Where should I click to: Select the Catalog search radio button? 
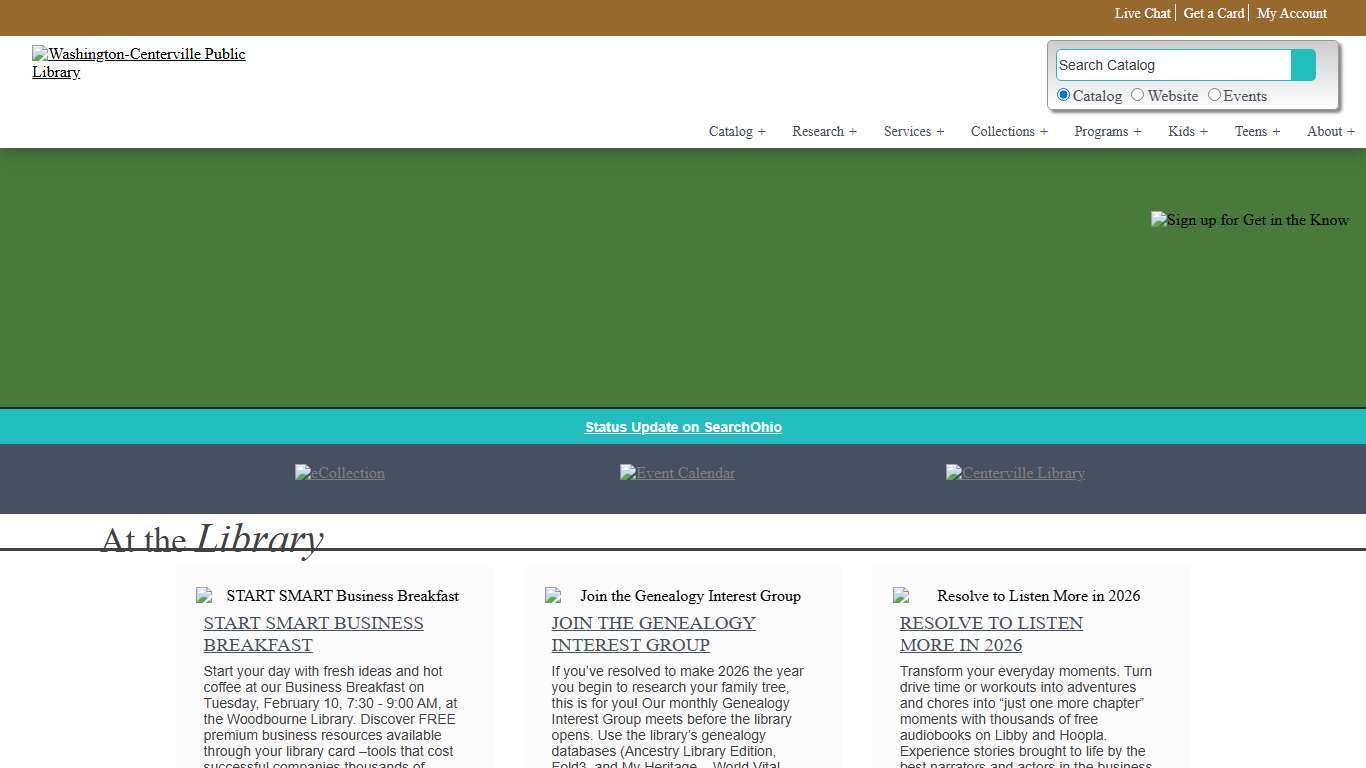[x=1063, y=95]
